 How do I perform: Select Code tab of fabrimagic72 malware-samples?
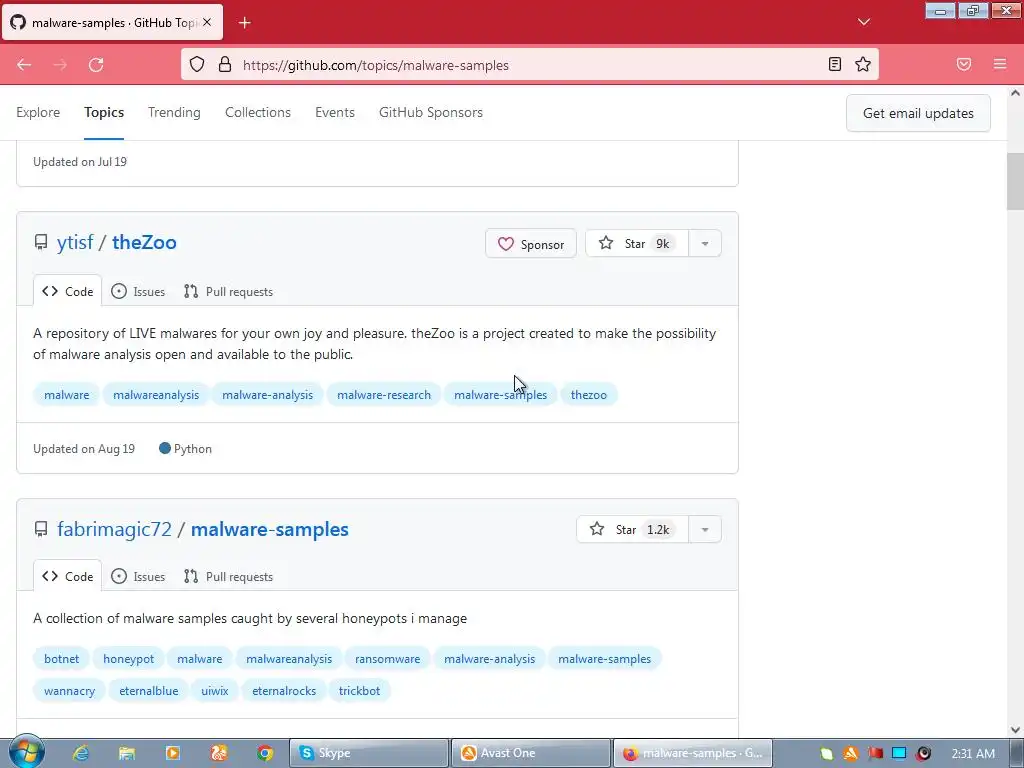click(68, 576)
